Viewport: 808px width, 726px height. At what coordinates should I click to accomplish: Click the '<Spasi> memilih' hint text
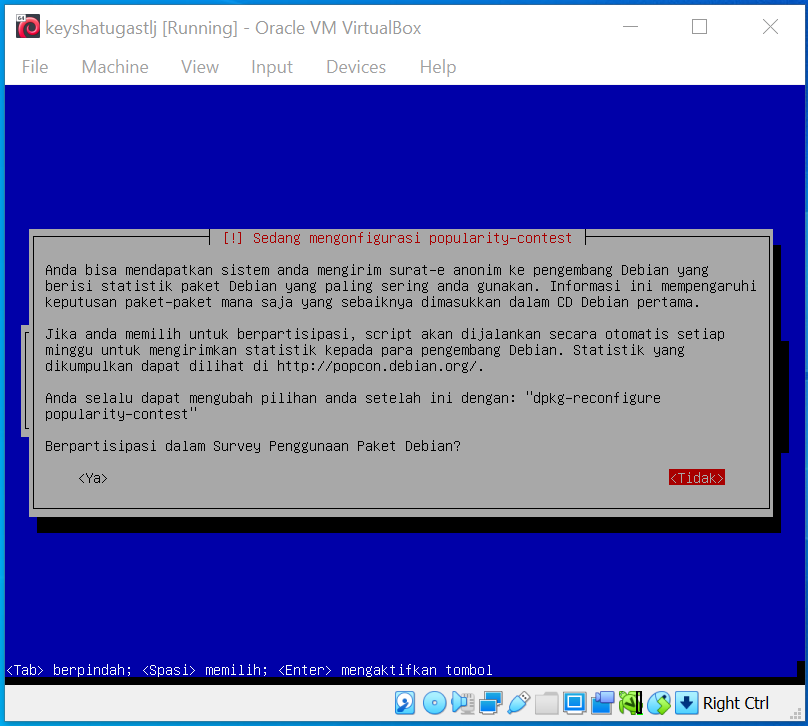pos(205,670)
